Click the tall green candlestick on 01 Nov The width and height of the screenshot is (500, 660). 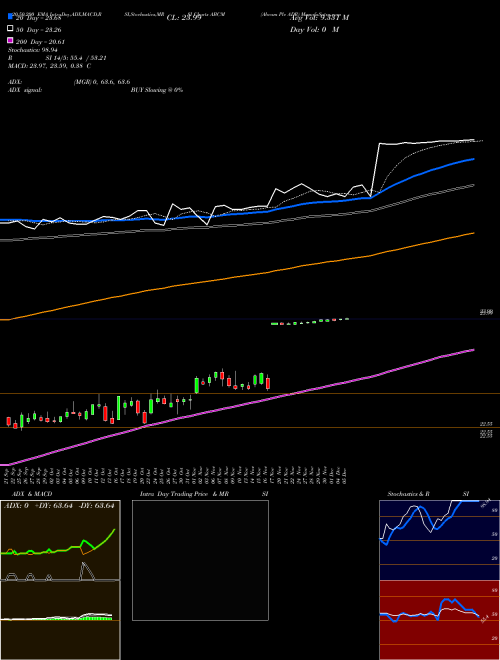click(x=197, y=385)
